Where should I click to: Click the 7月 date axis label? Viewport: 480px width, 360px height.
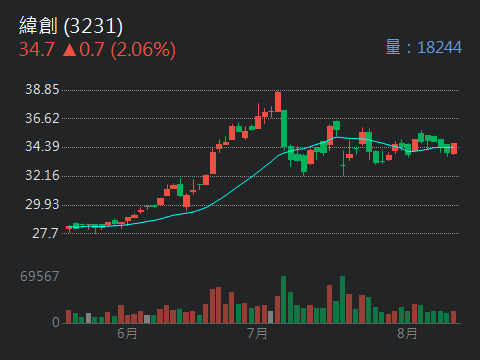(257, 333)
